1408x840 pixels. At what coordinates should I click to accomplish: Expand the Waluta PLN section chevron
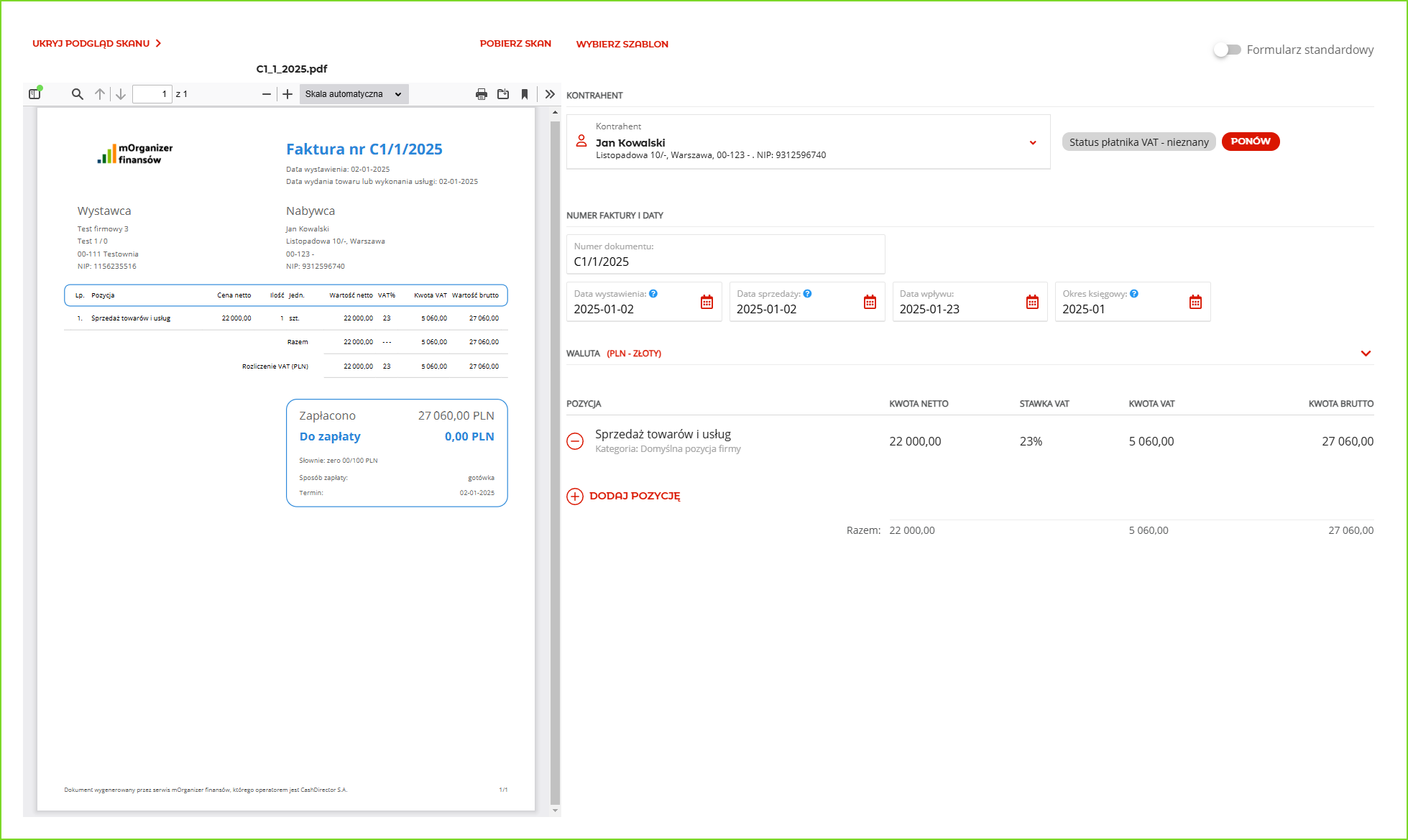click(1366, 354)
